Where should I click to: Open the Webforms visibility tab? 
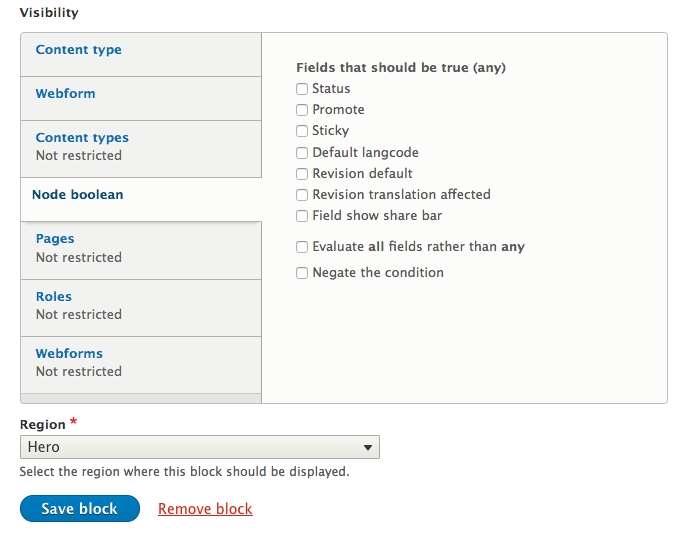[141, 365]
